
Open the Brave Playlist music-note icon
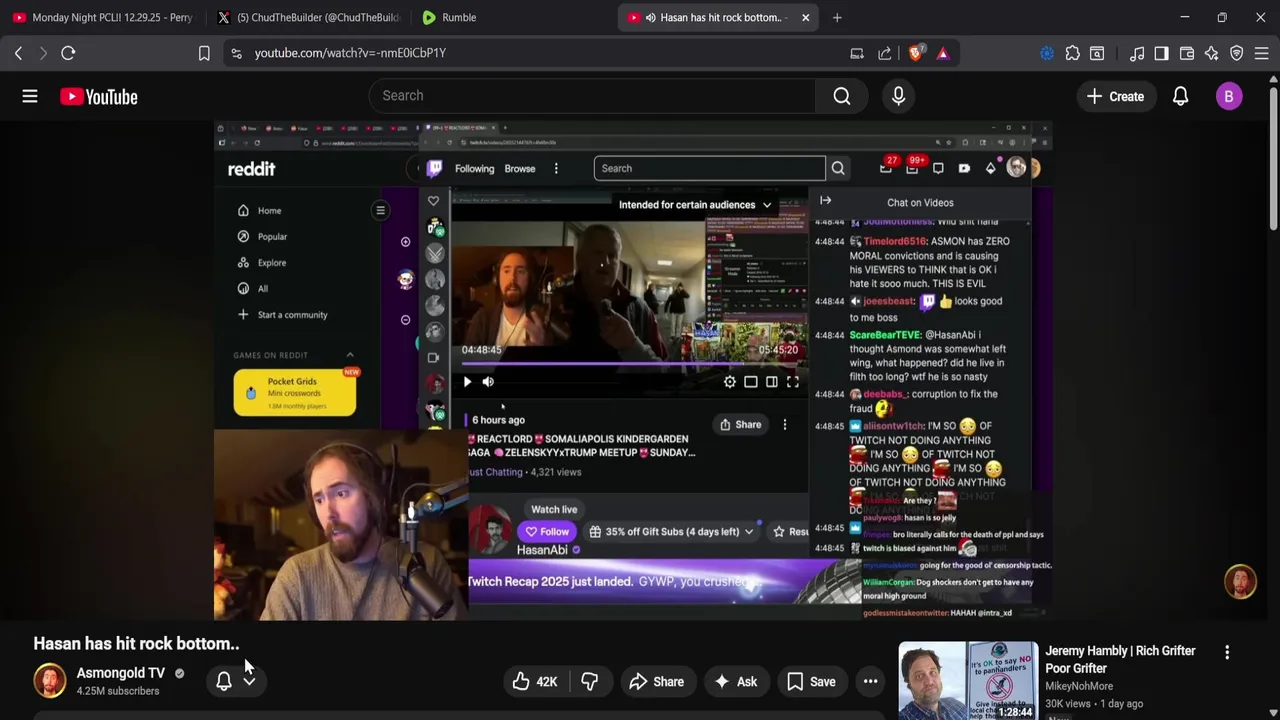coord(1137,53)
